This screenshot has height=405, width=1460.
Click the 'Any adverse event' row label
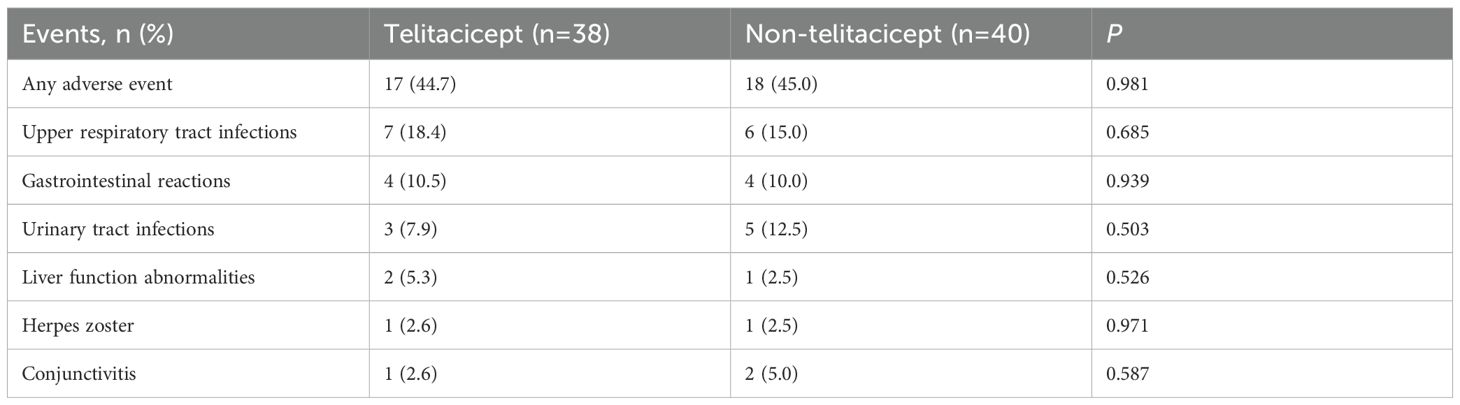[x=97, y=84]
